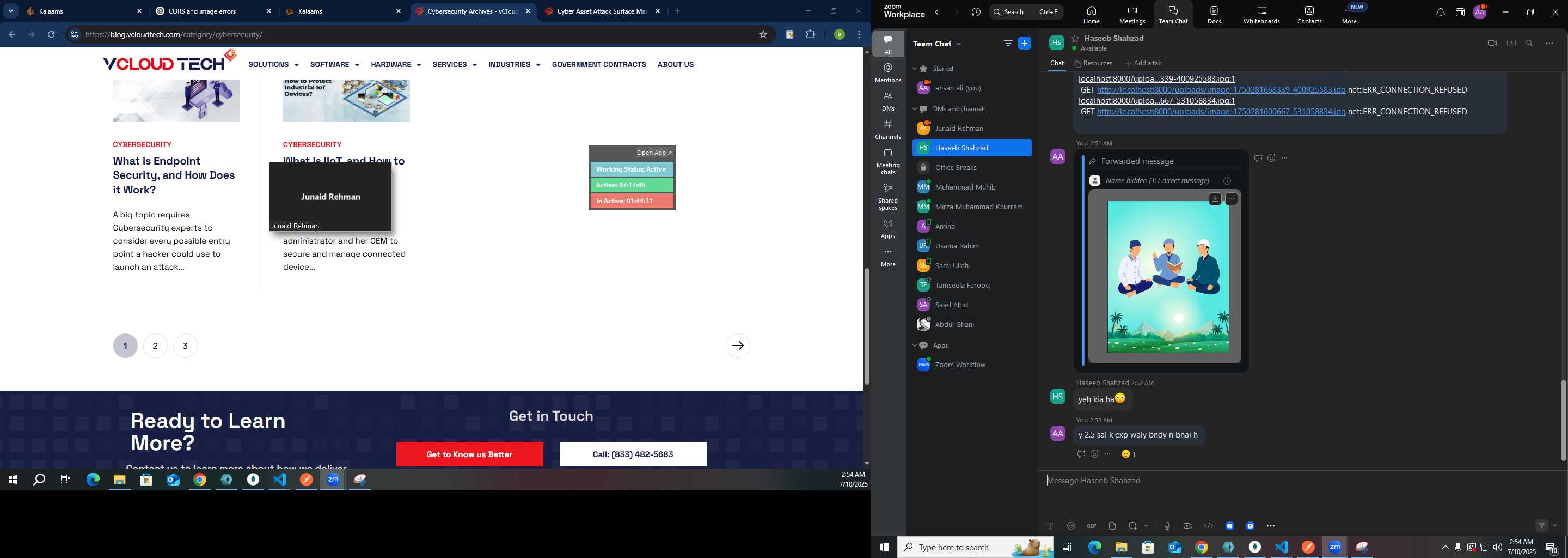Image resolution: width=1568 pixels, height=558 pixels.
Task: Share screen to Haseeb Shahzad chat
Action: tap(1511, 43)
